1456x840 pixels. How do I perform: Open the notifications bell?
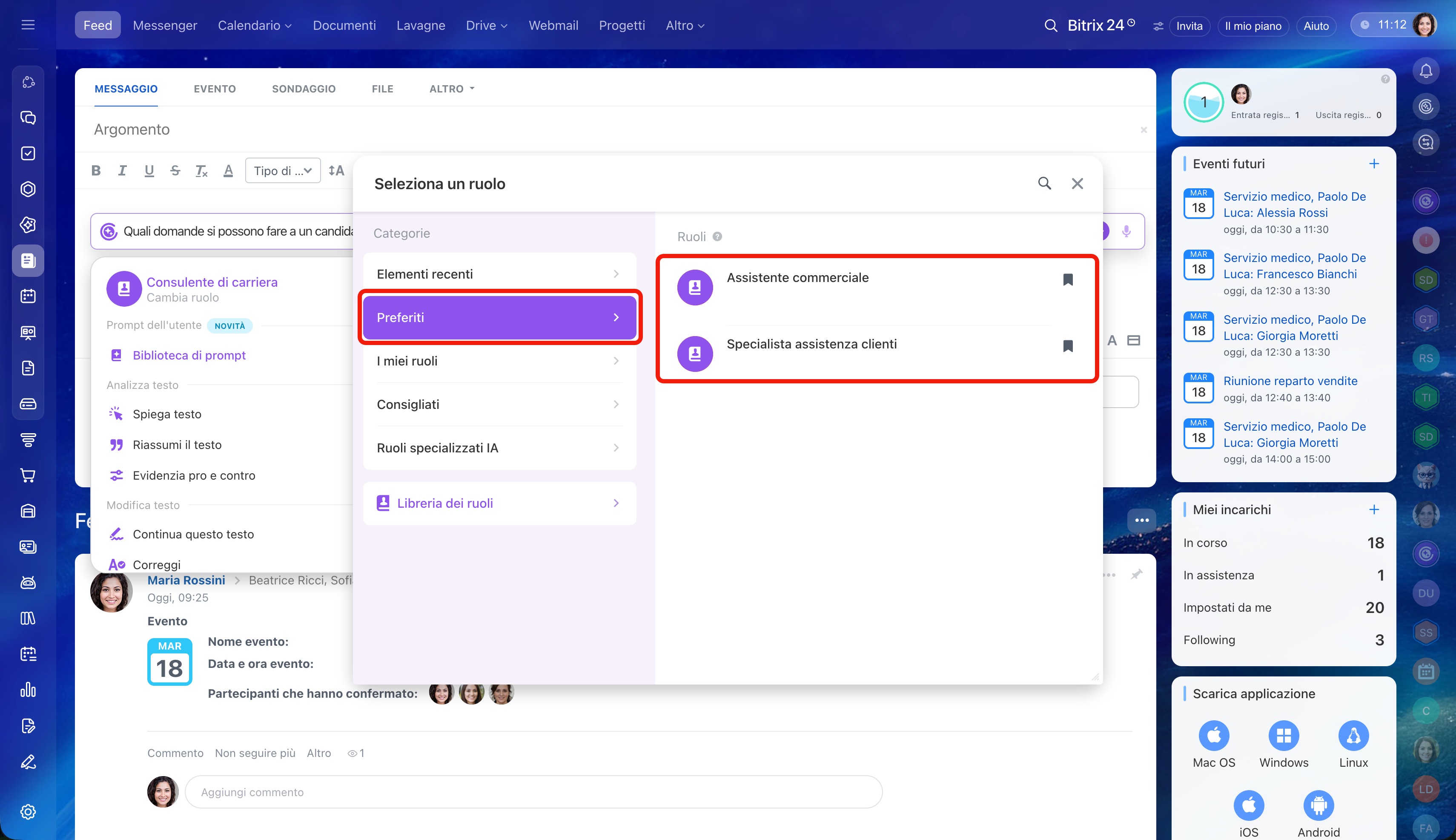click(1425, 71)
